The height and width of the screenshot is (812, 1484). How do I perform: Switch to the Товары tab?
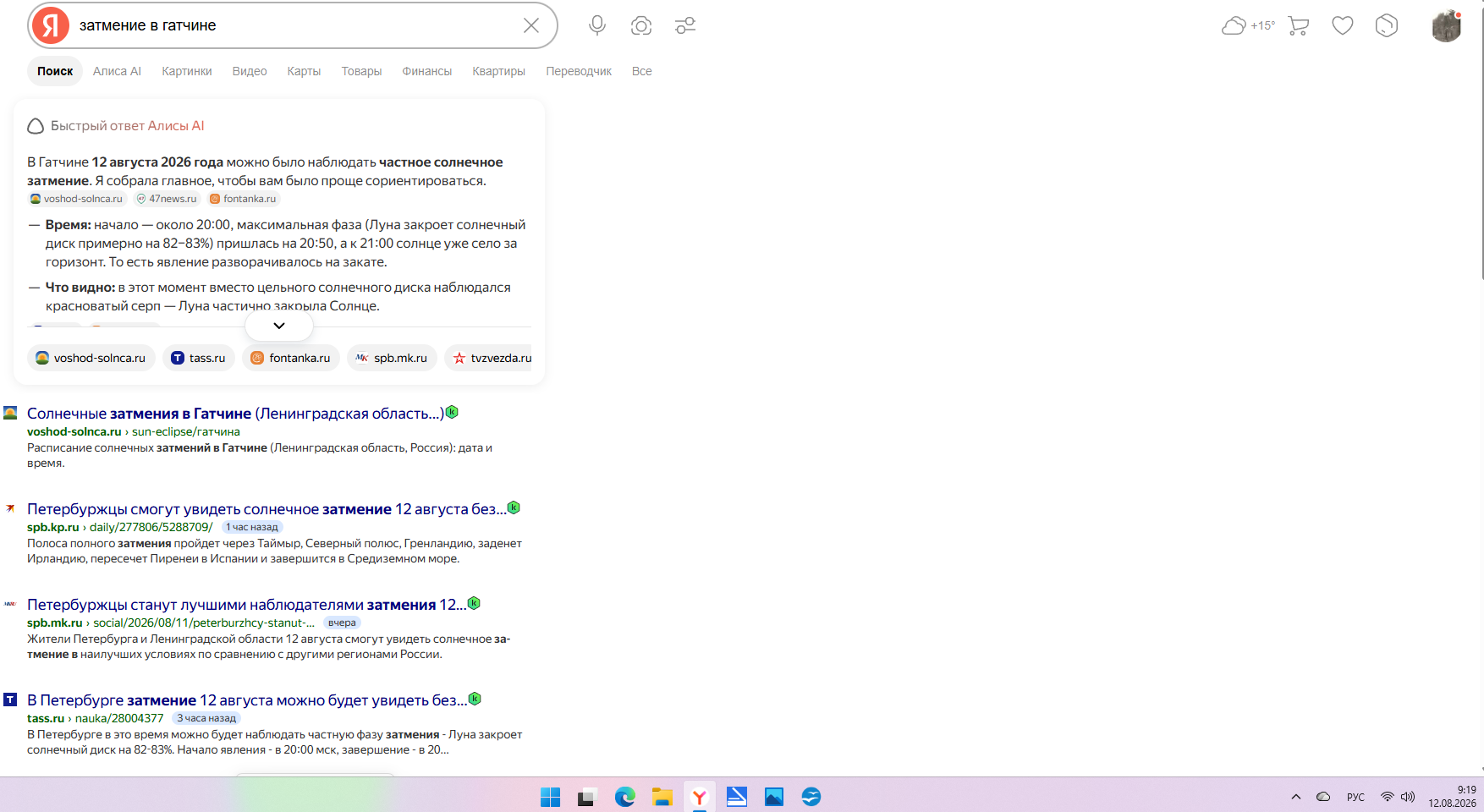[361, 71]
